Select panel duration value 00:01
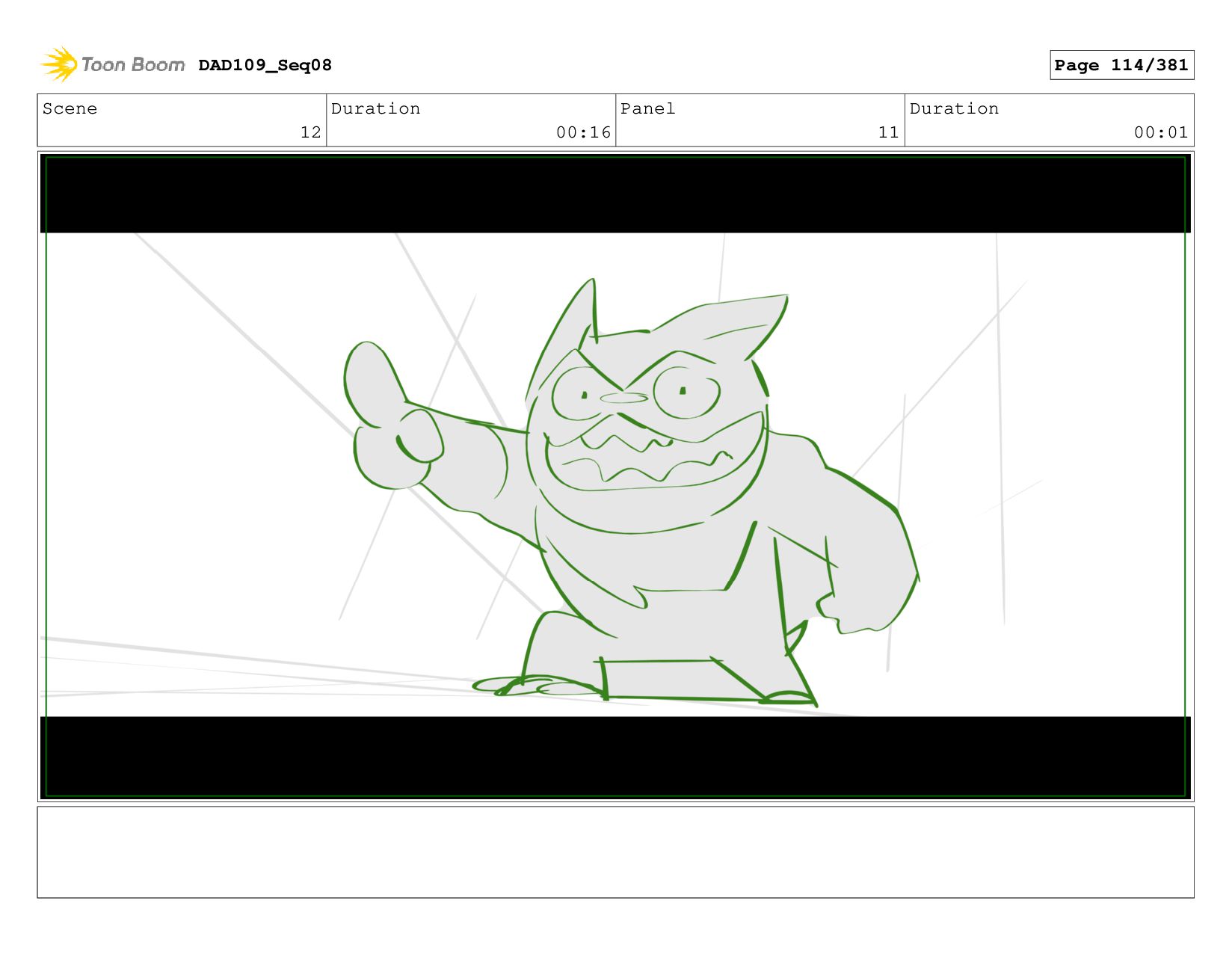1232x954 pixels. (1161, 132)
